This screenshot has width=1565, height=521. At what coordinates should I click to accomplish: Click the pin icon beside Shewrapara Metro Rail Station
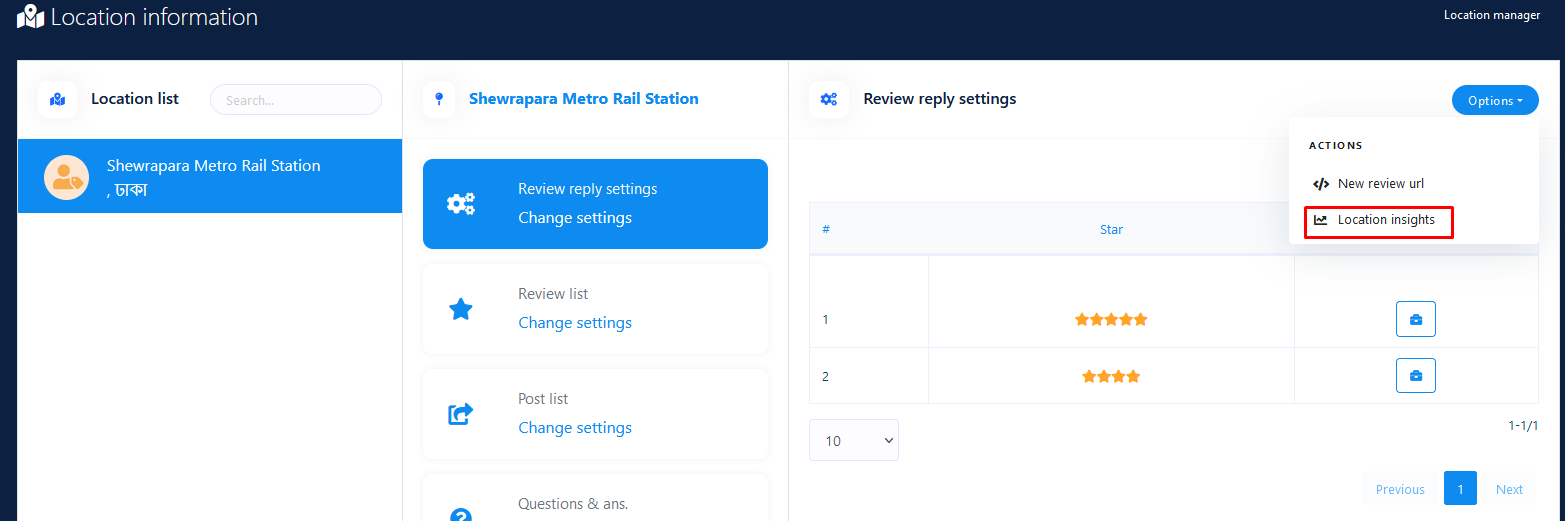tap(438, 99)
